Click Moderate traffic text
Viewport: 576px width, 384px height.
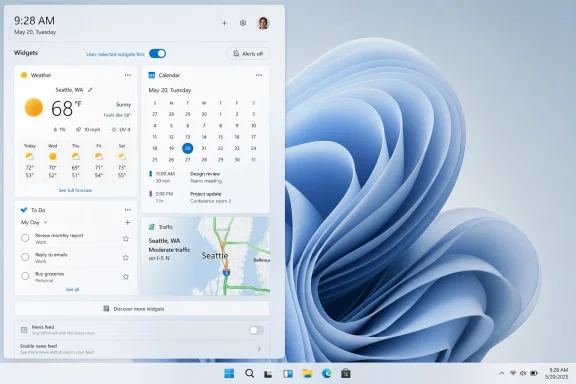click(169, 250)
